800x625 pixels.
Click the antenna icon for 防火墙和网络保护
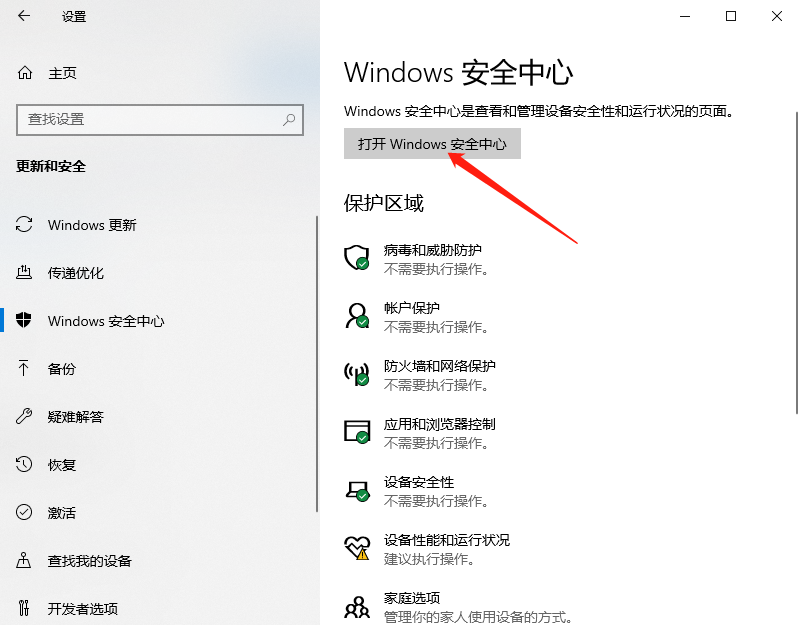[357, 374]
